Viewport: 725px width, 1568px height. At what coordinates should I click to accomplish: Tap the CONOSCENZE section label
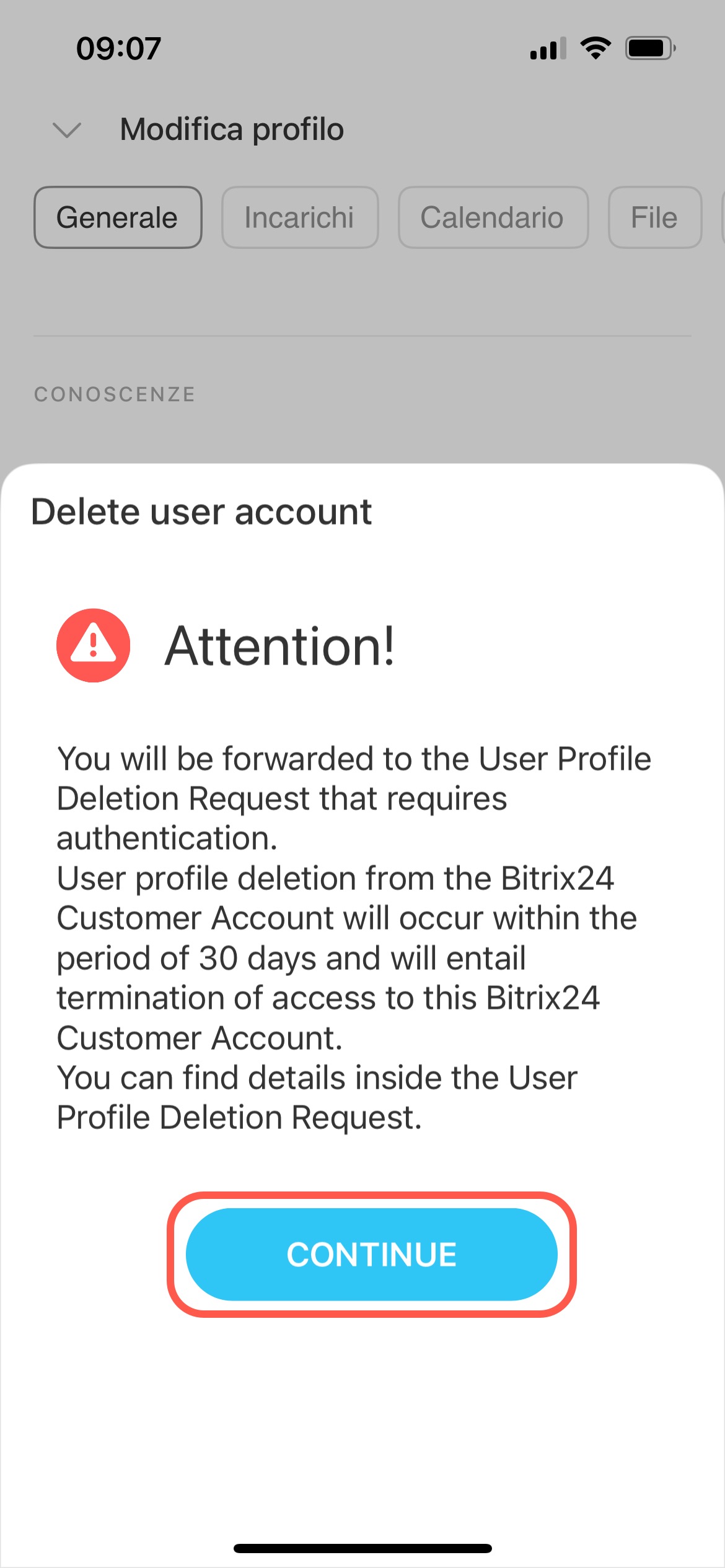115,394
